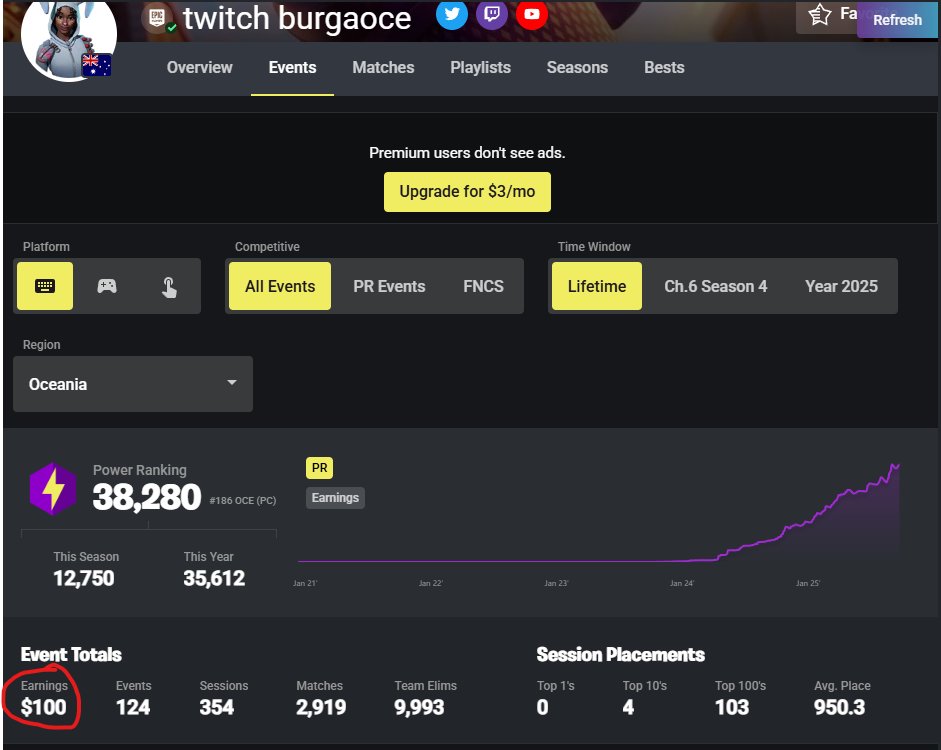The width and height of the screenshot is (941, 750).
Task: Open the Oceania region dropdown
Action: [x=133, y=384]
